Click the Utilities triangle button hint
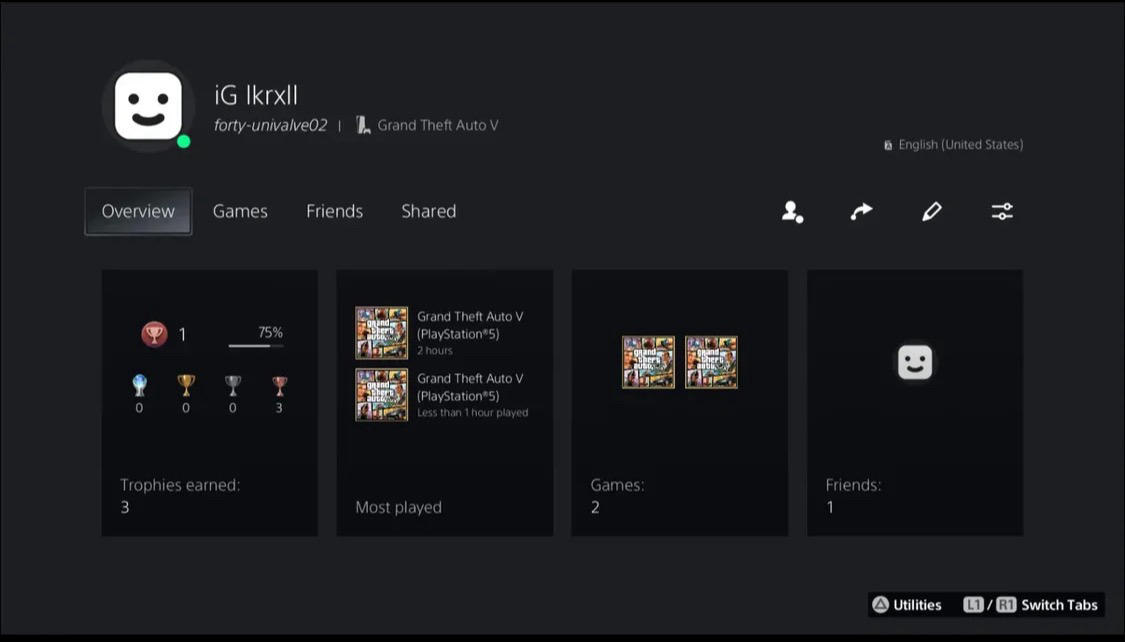1125x642 pixels. (x=907, y=604)
